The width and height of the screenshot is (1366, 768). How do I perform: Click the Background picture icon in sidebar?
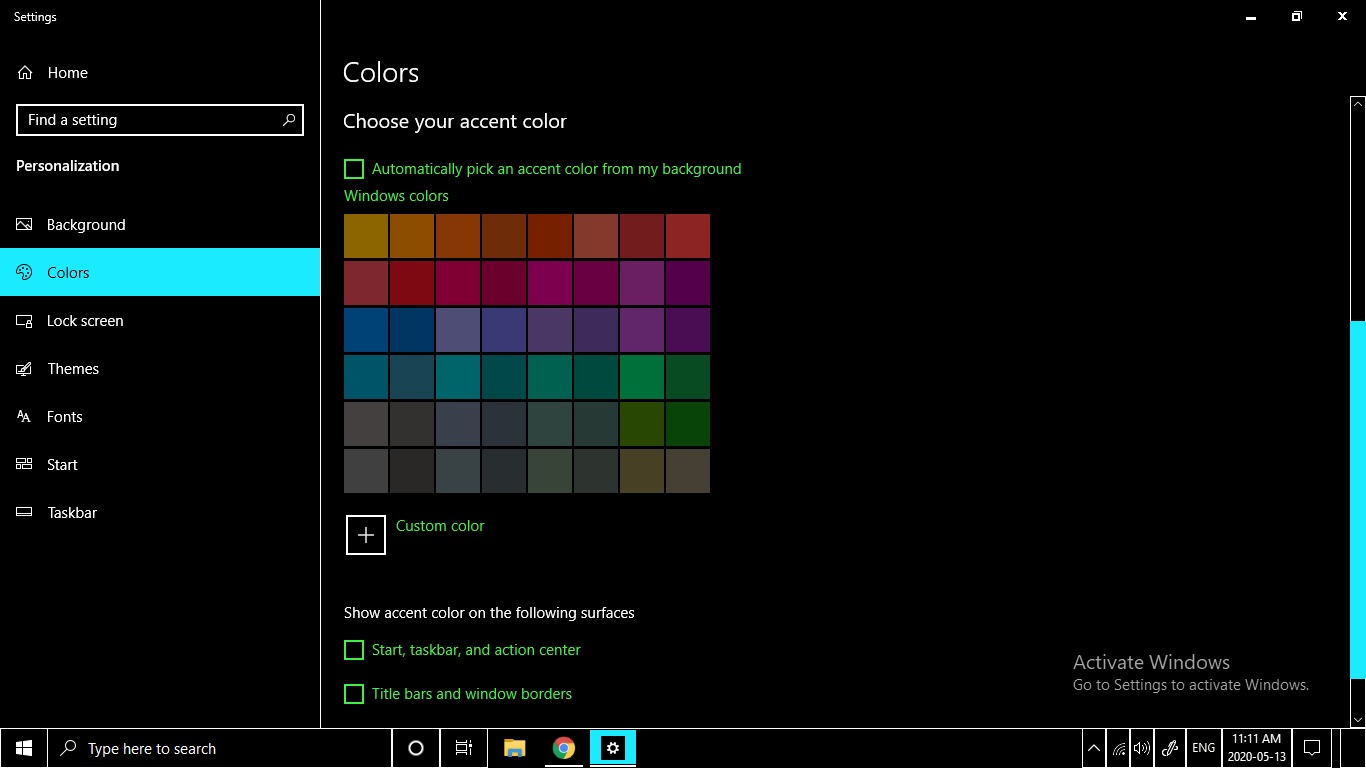coord(25,225)
